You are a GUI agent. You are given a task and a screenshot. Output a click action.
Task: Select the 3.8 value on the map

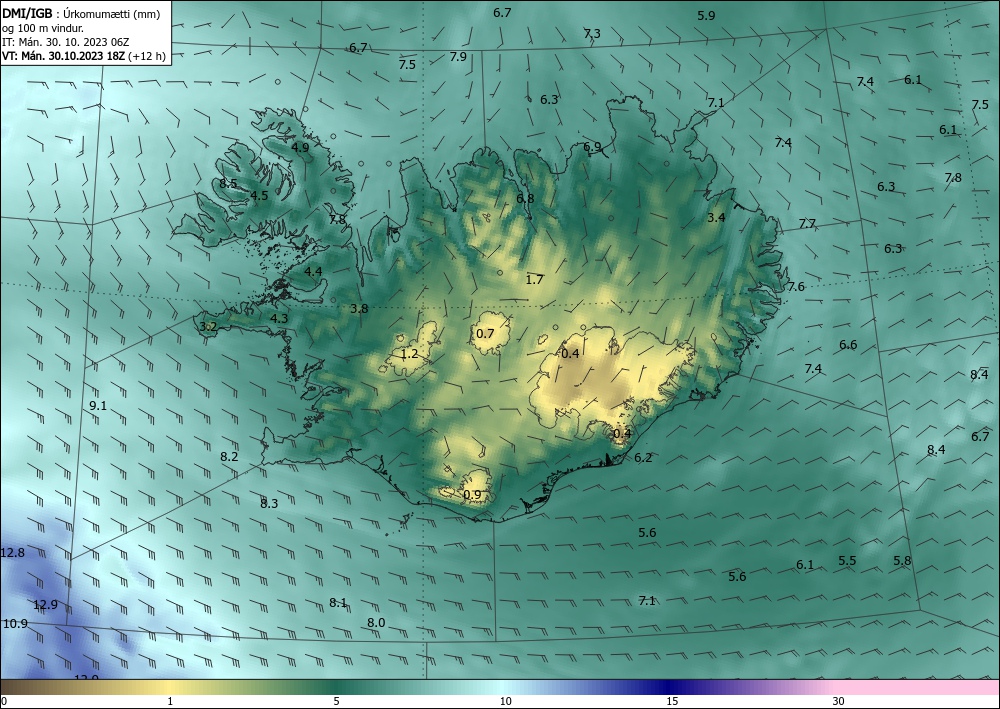(x=359, y=309)
